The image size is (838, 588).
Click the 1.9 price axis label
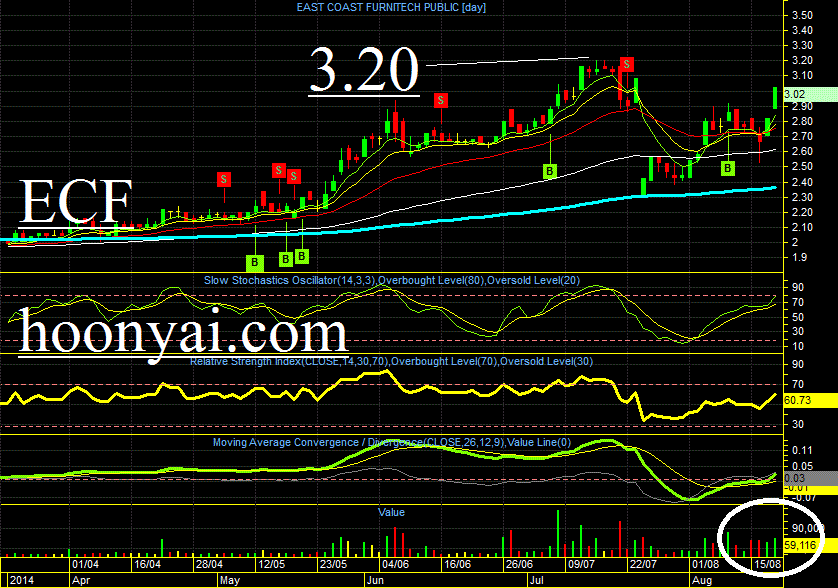point(800,258)
